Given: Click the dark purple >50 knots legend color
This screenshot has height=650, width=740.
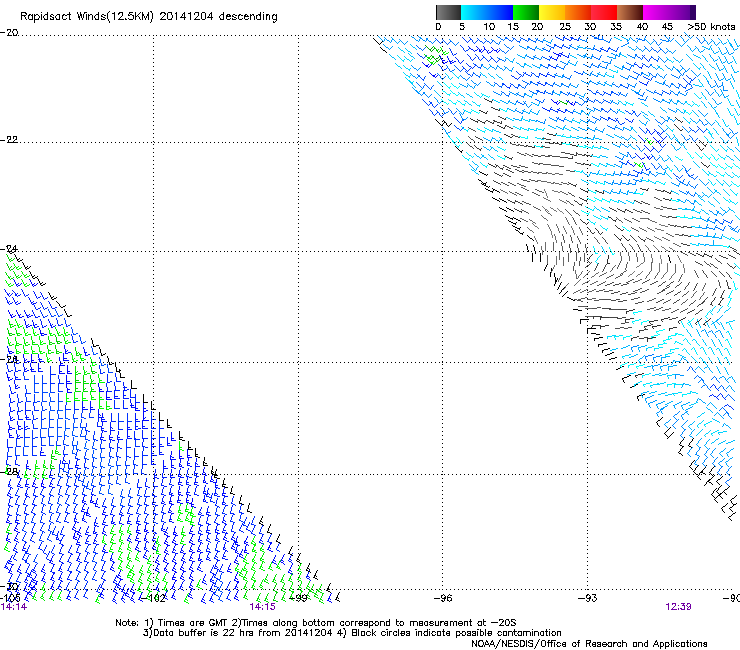Looking at the screenshot, I should tap(692, 12).
